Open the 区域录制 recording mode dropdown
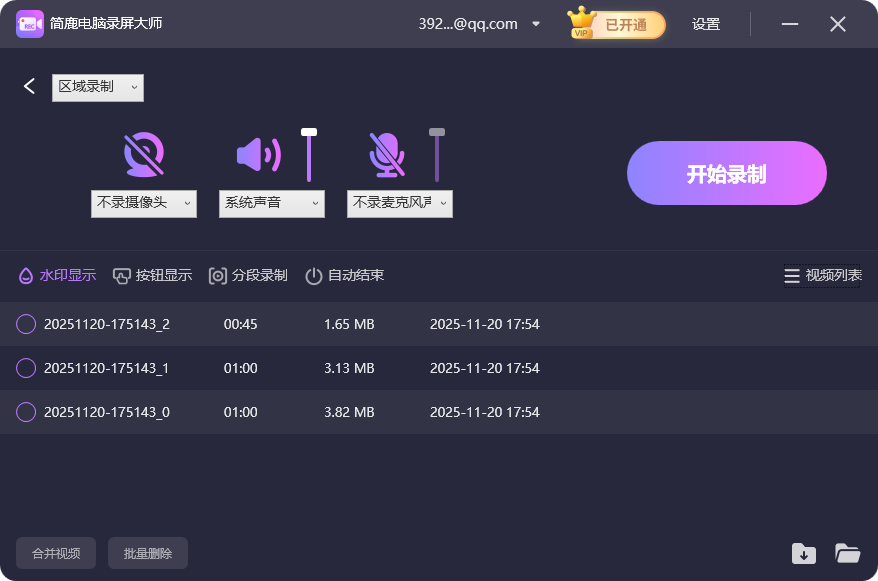This screenshot has height=581, width=878. tap(97, 88)
